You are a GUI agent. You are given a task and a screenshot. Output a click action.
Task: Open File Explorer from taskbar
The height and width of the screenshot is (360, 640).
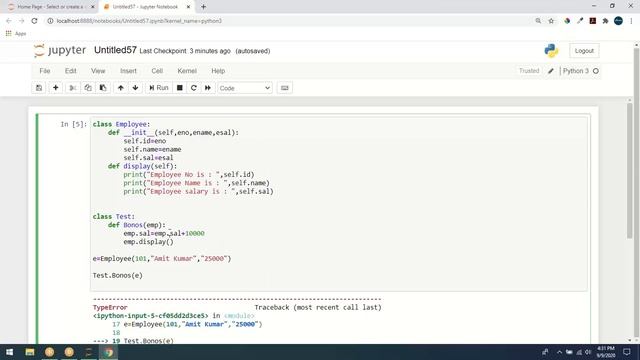30,352
